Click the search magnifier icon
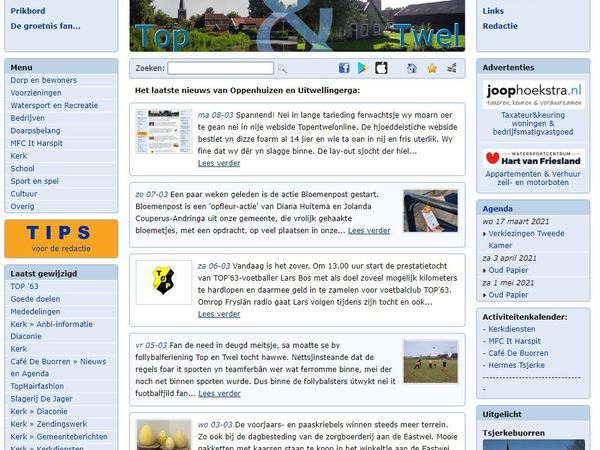 [x=282, y=68]
